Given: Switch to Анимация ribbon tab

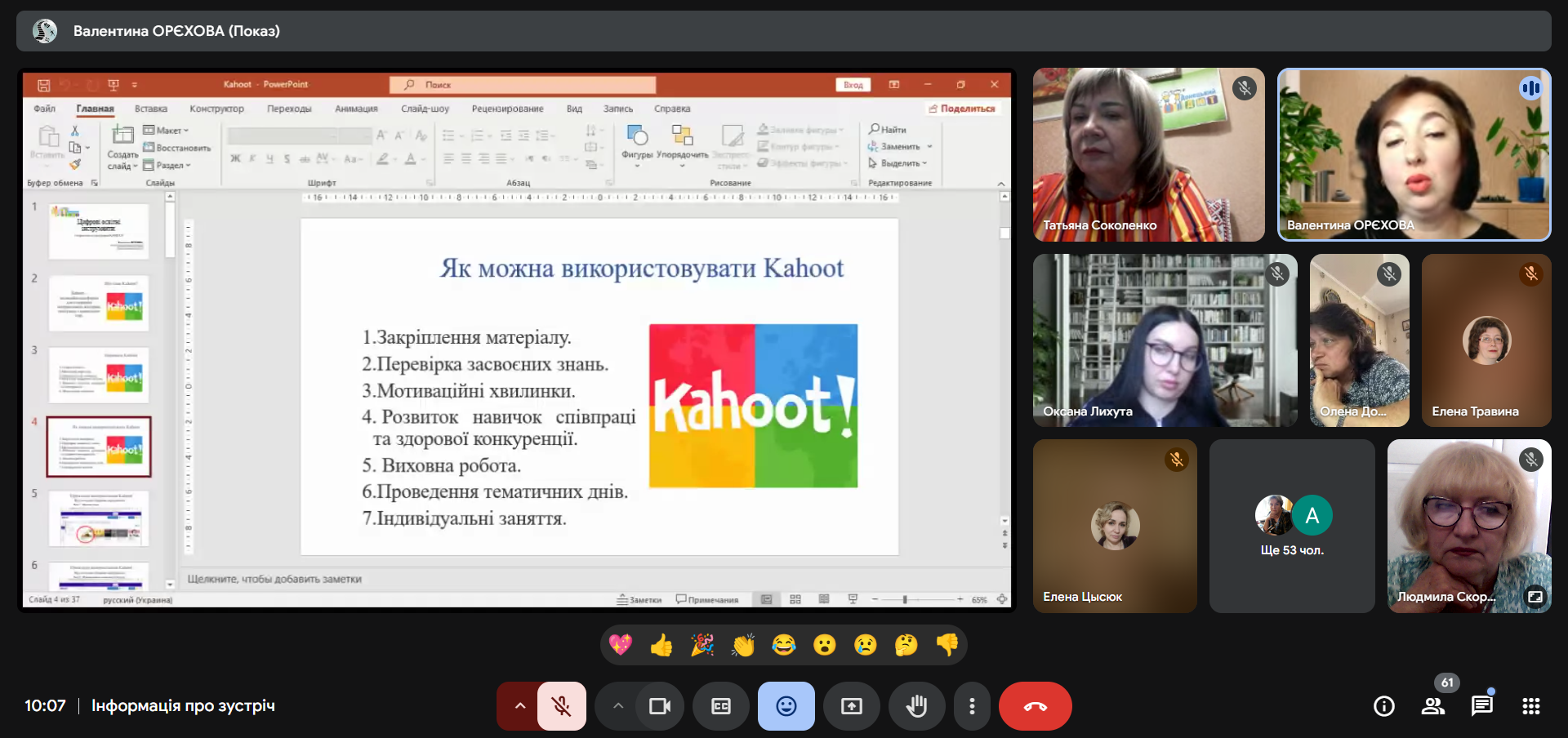Looking at the screenshot, I should (356, 109).
